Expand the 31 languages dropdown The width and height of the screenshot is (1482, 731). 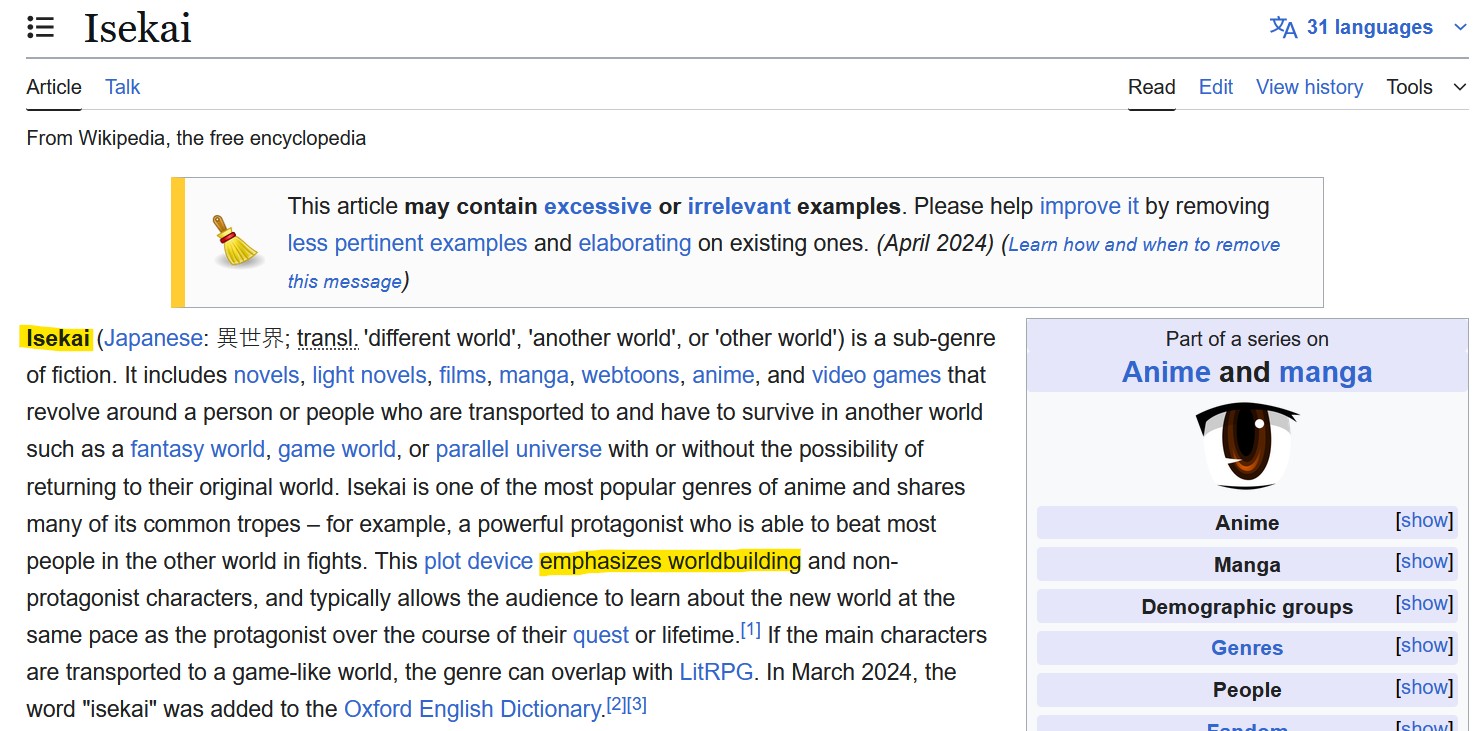[x=1368, y=27]
